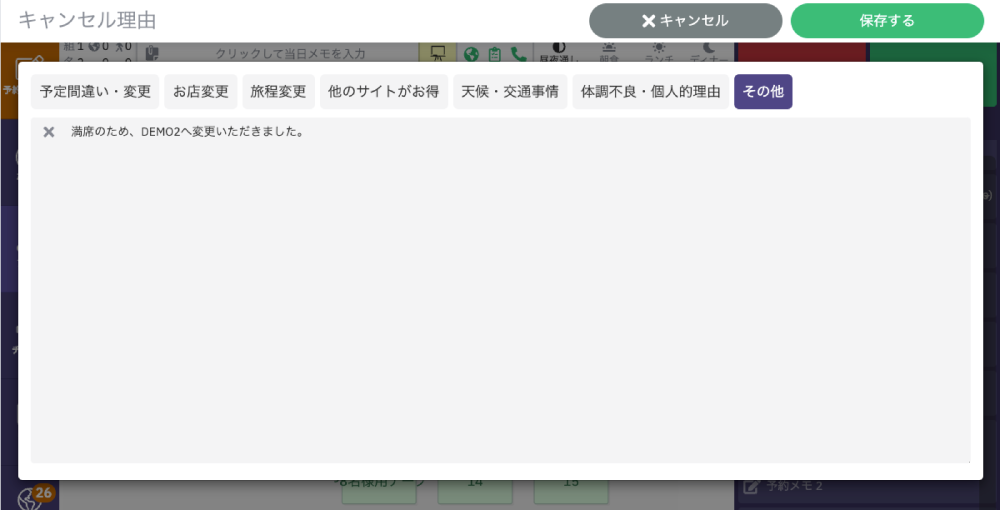Select the 他のサイトがお得 reason tag
This screenshot has width=1000, height=510.
(x=384, y=92)
